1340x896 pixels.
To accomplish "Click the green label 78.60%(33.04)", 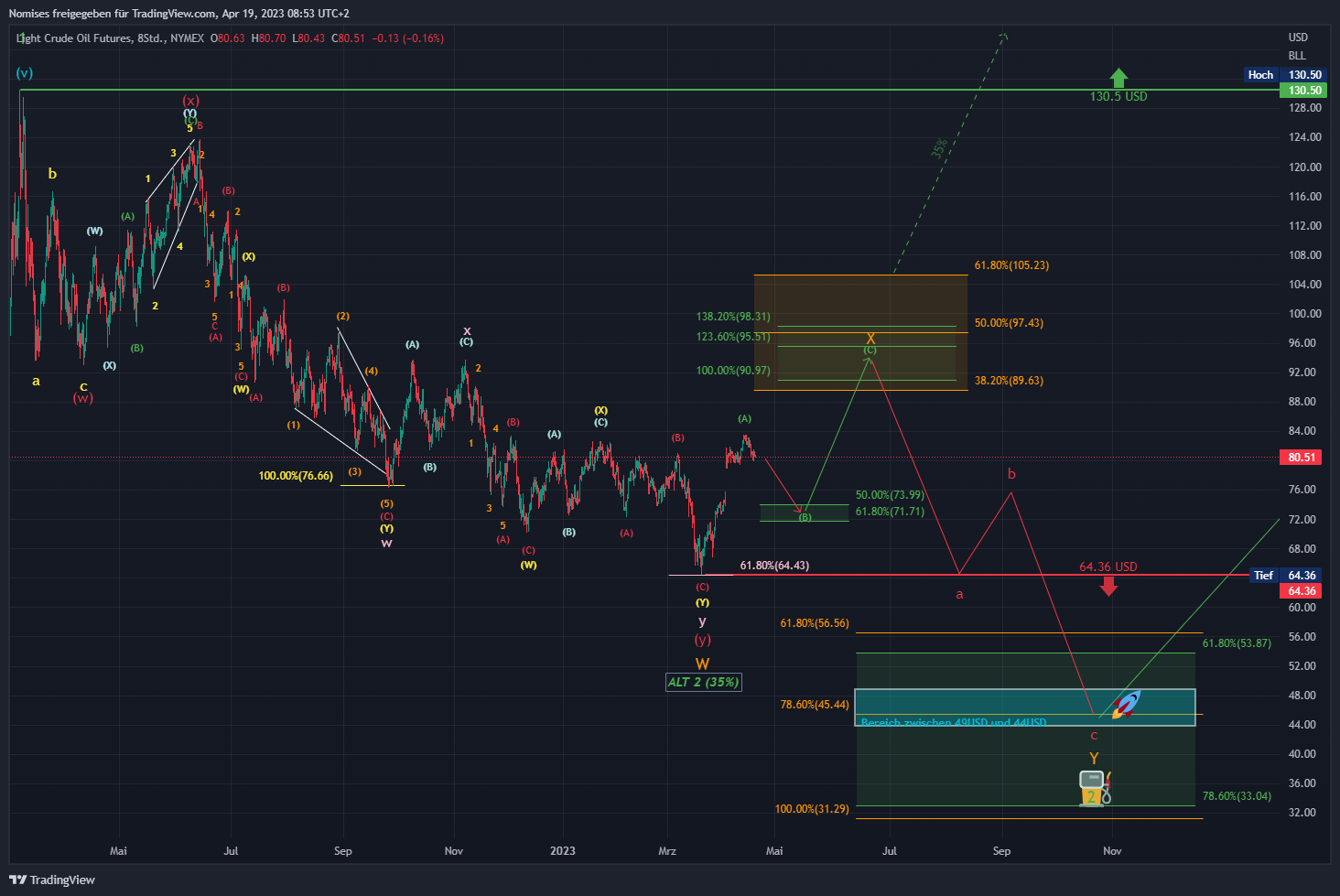I will [x=1237, y=796].
